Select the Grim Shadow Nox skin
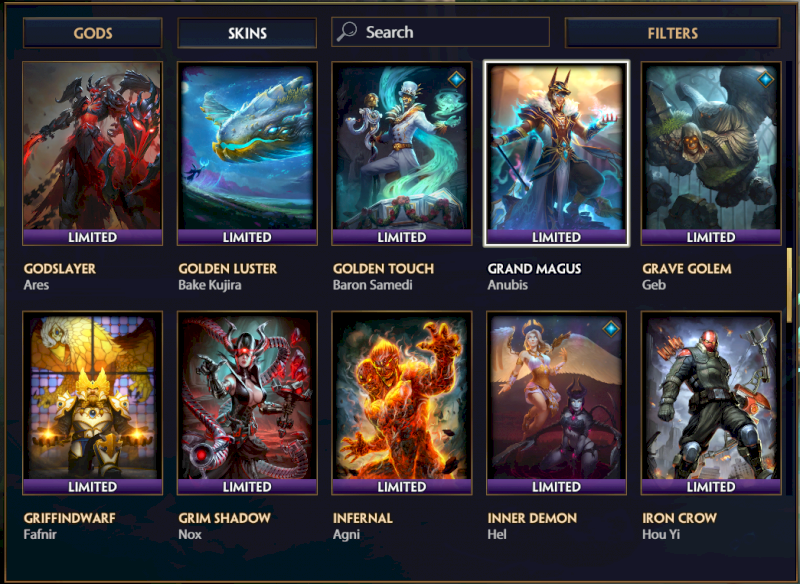 (x=247, y=403)
